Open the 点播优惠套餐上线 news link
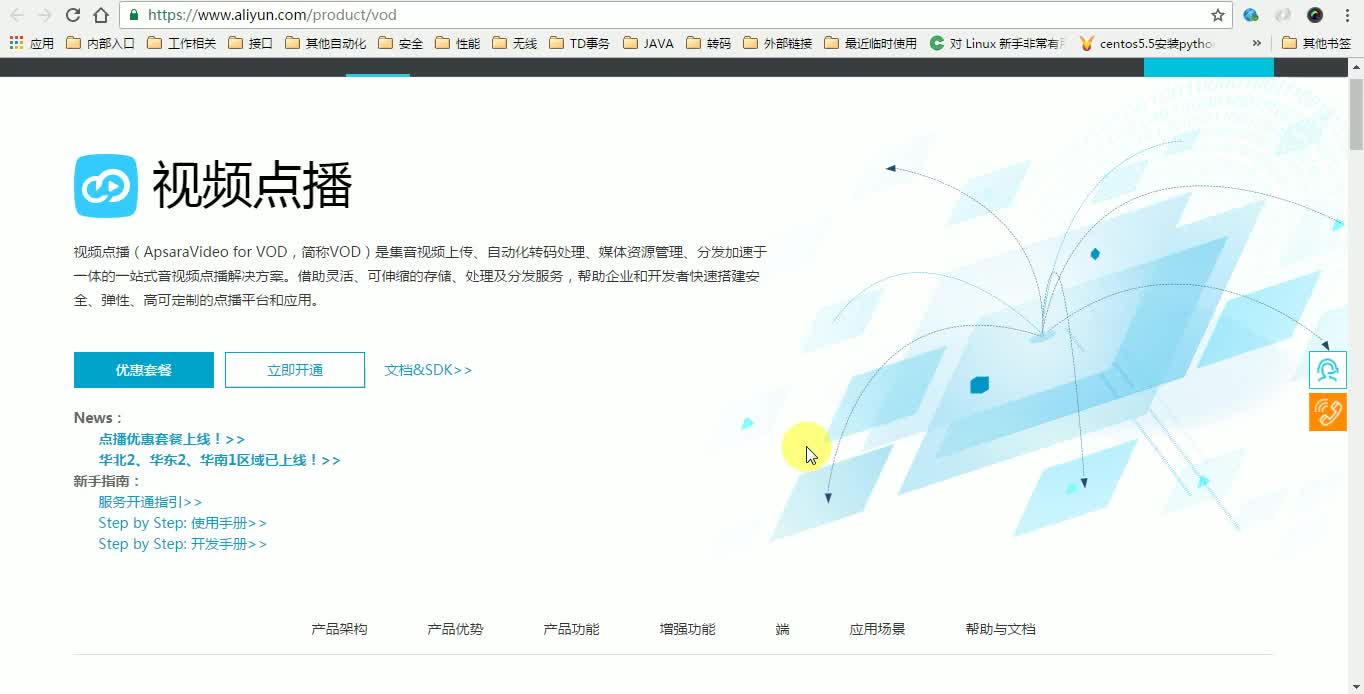Screen dimensions: 1364x694 (171, 439)
